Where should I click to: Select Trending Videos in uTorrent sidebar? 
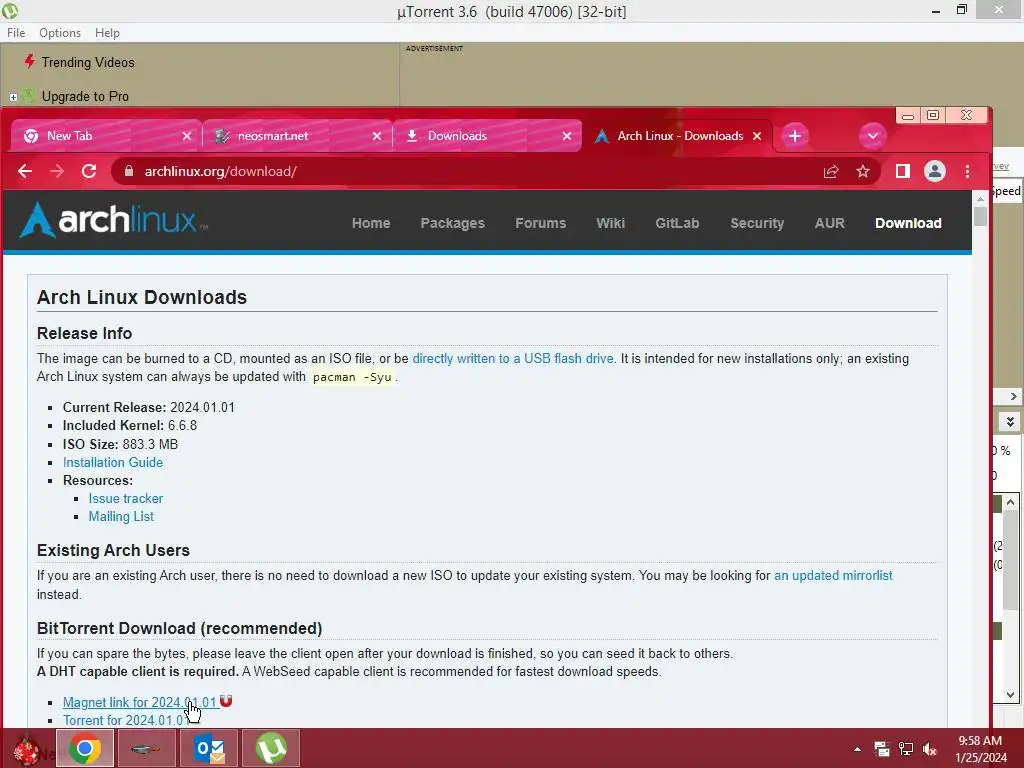88,62
